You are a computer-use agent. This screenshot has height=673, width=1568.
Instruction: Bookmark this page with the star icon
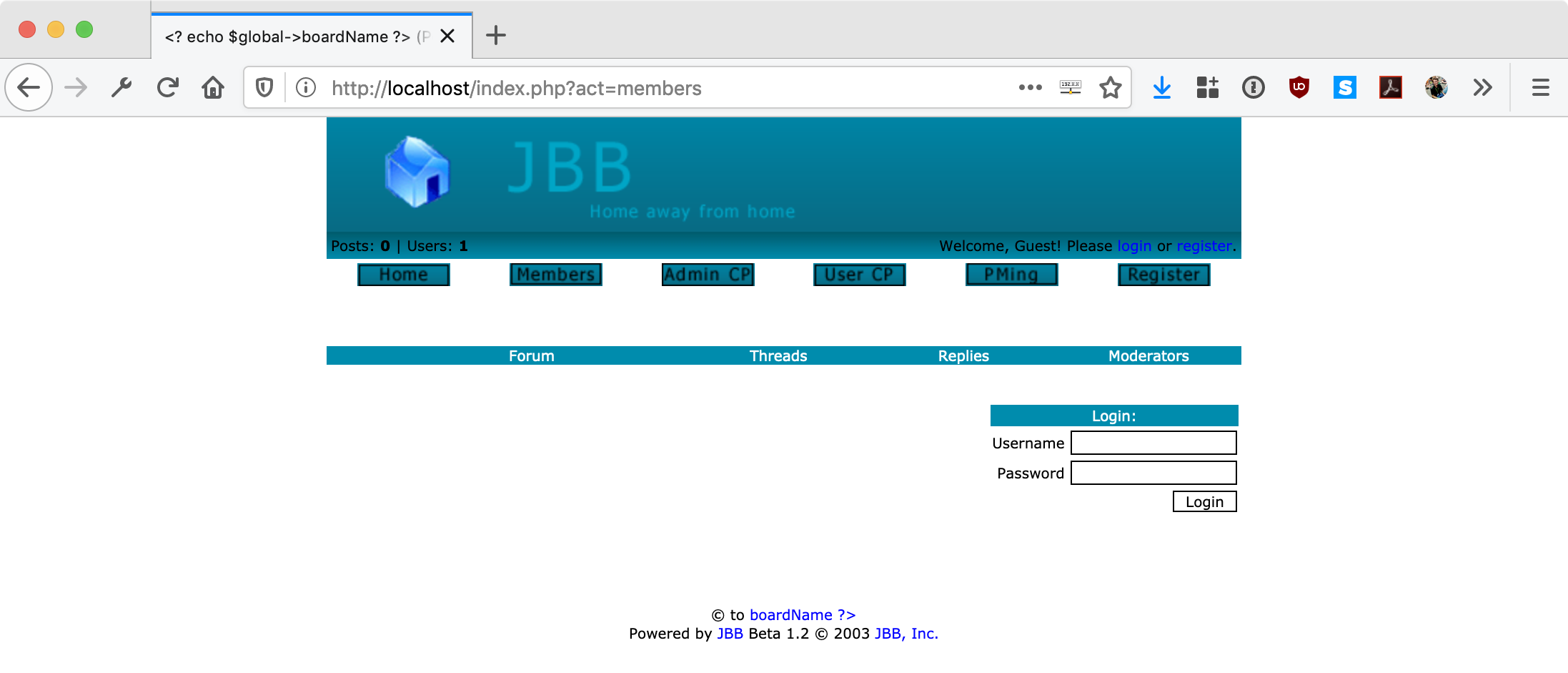[1110, 88]
